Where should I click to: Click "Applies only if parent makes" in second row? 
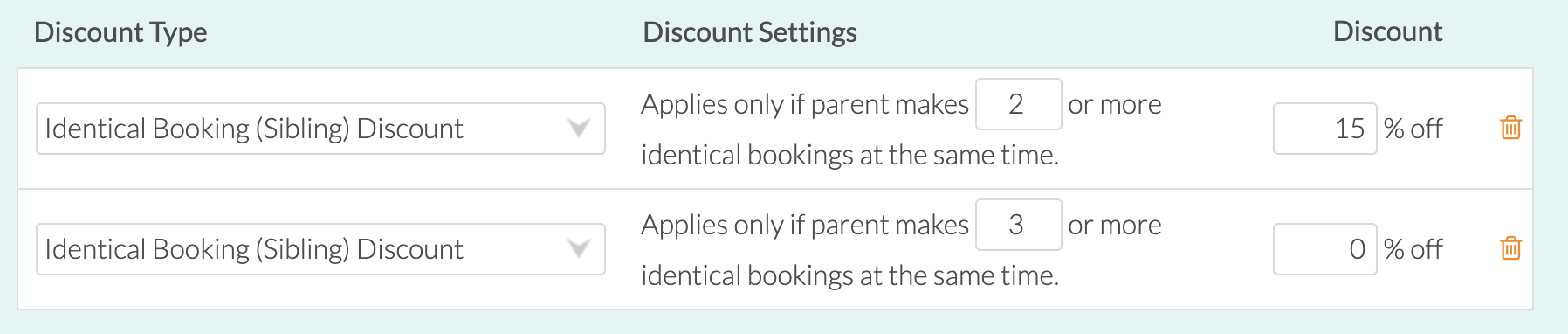click(x=805, y=225)
